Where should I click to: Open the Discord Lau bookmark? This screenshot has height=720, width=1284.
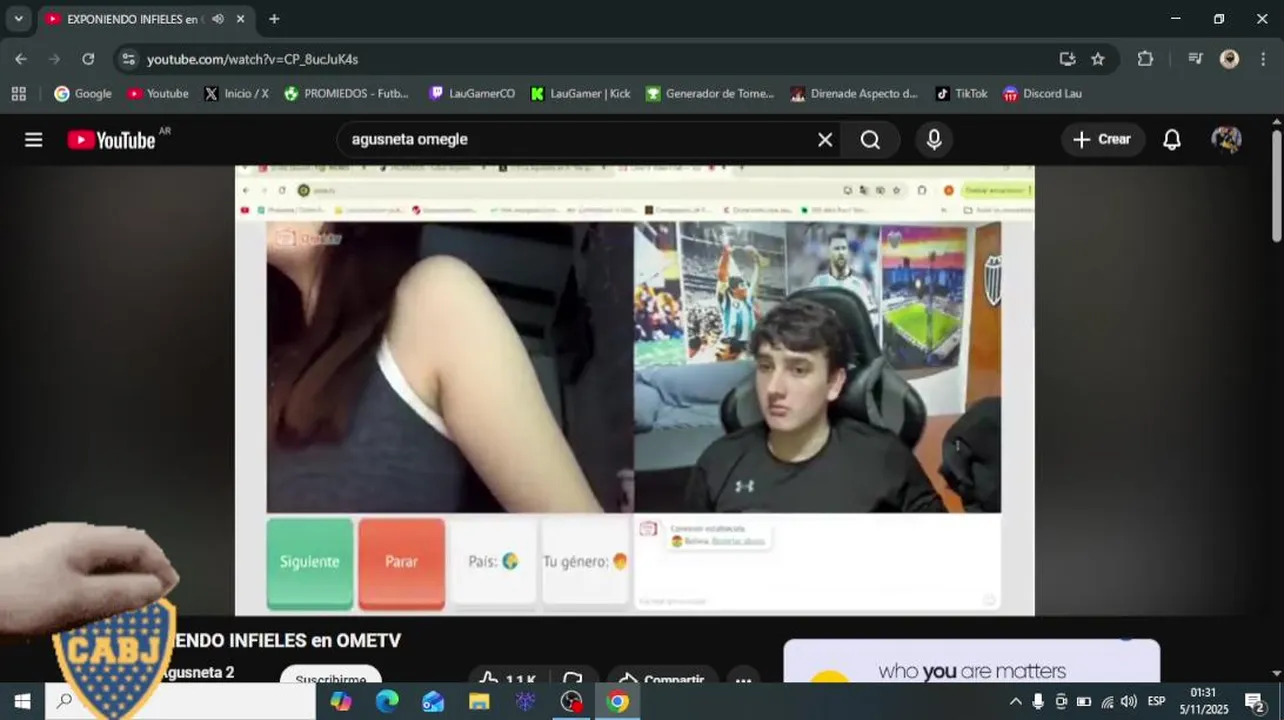[1042, 93]
